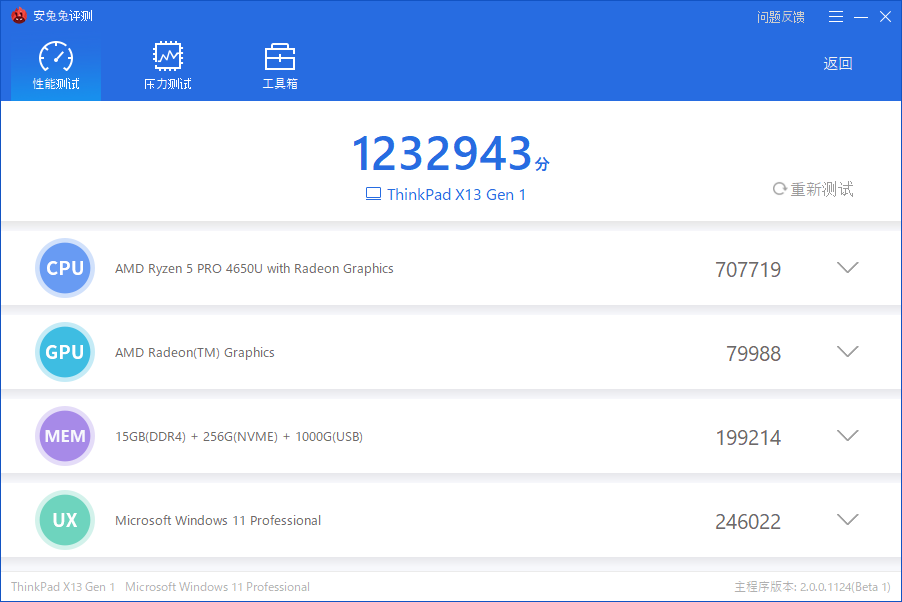Switch to the 压力测试 stress test tab
The height and width of the screenshot is (602, 902).
pos(167,66)
